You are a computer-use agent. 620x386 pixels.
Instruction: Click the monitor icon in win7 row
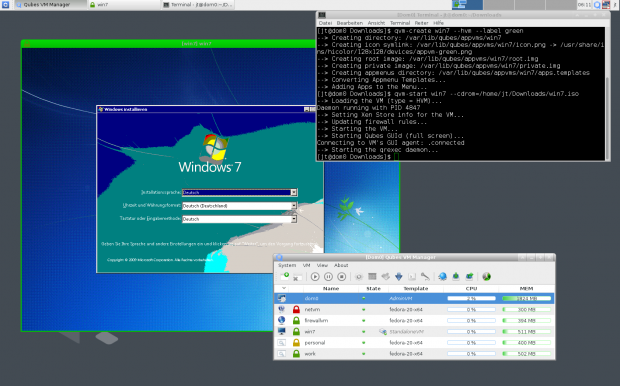pyautogui.click(x=282, y=331)
